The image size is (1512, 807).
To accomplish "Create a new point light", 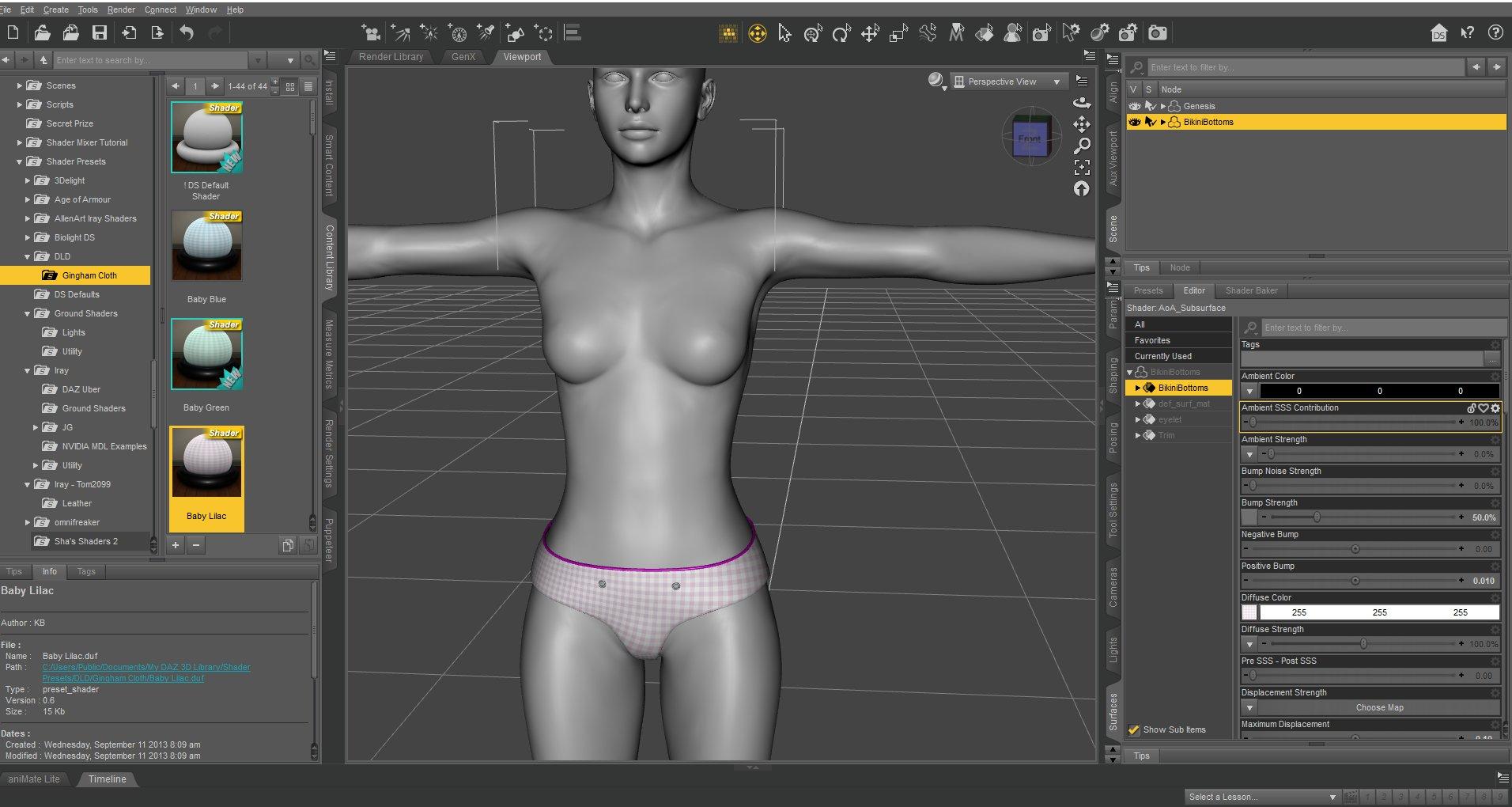I will tap(429, 32).
